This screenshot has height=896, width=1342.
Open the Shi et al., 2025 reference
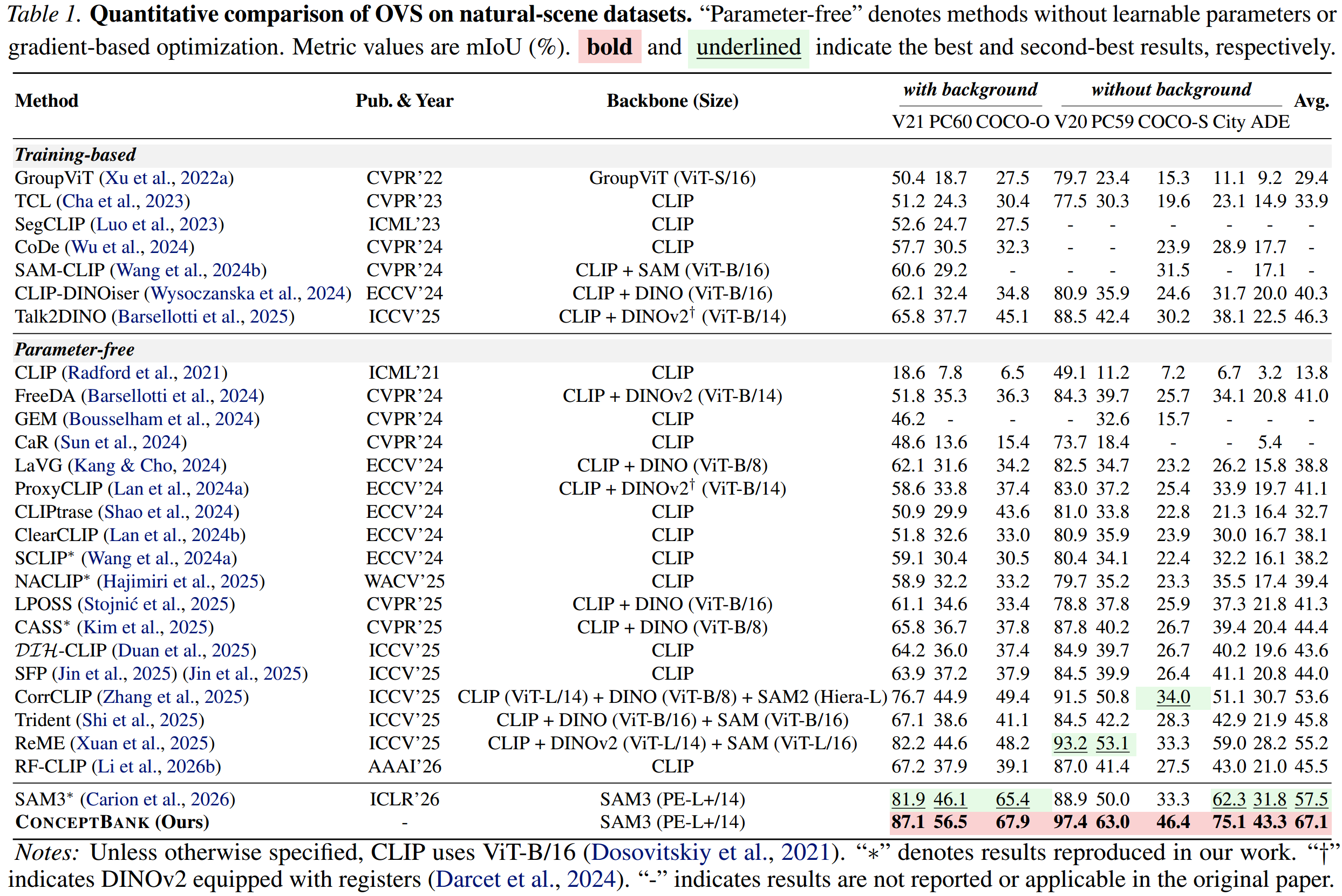click(x=141, y=720)
